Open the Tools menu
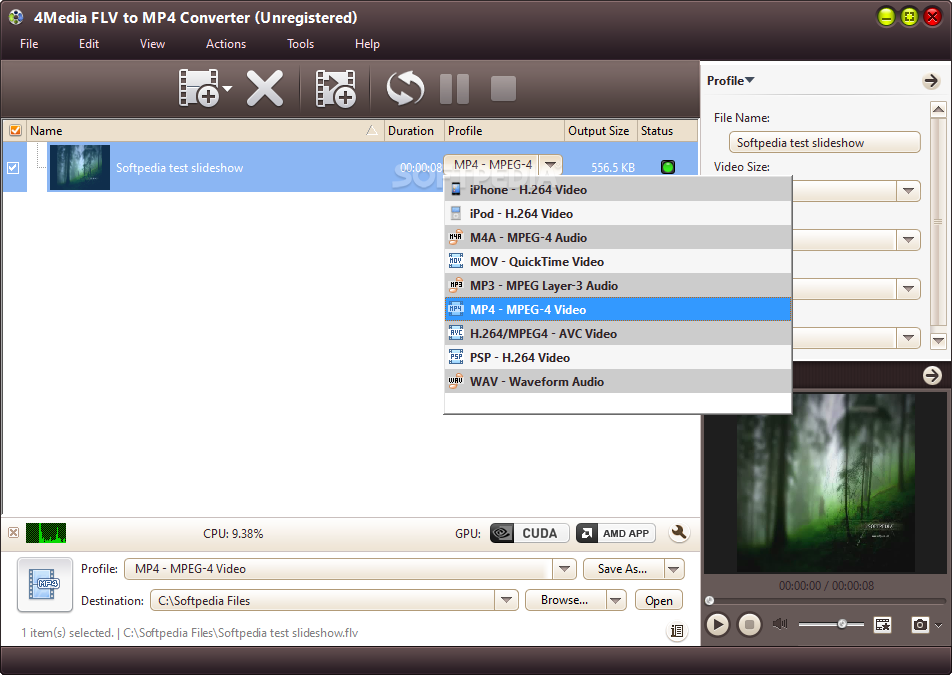 click(301, 44)
